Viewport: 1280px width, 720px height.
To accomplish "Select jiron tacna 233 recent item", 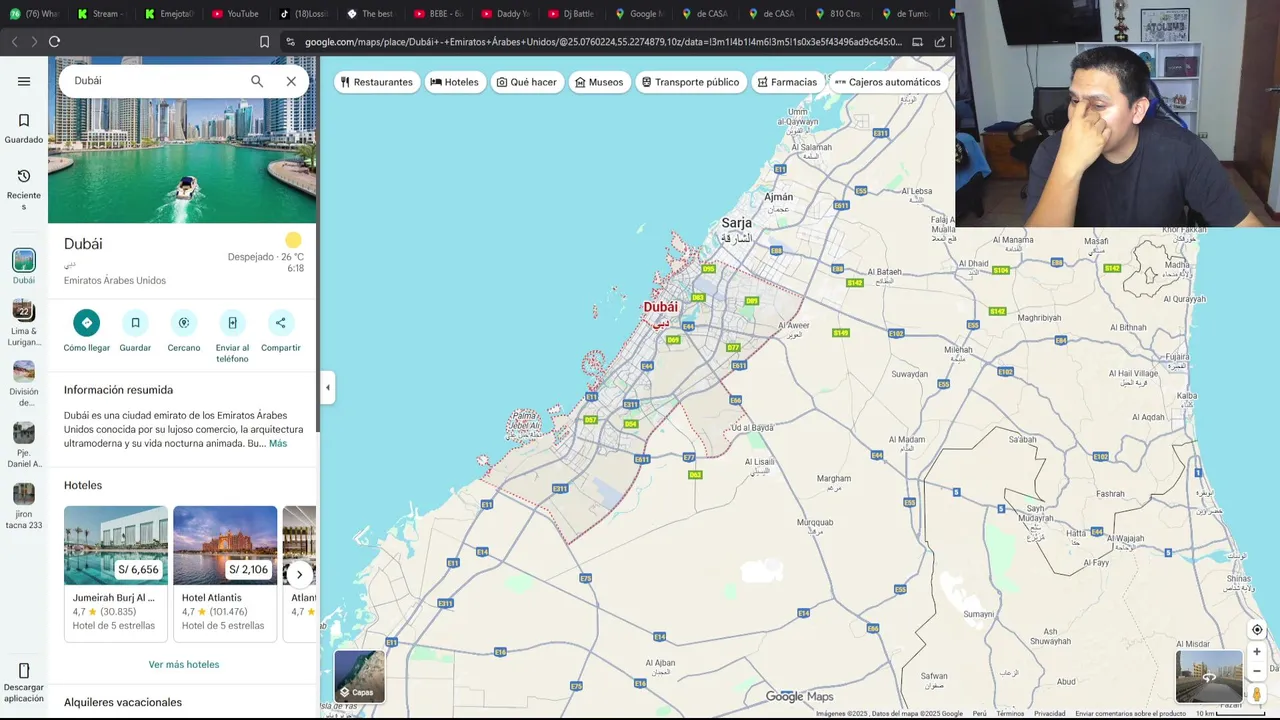I will pos(24,506).
